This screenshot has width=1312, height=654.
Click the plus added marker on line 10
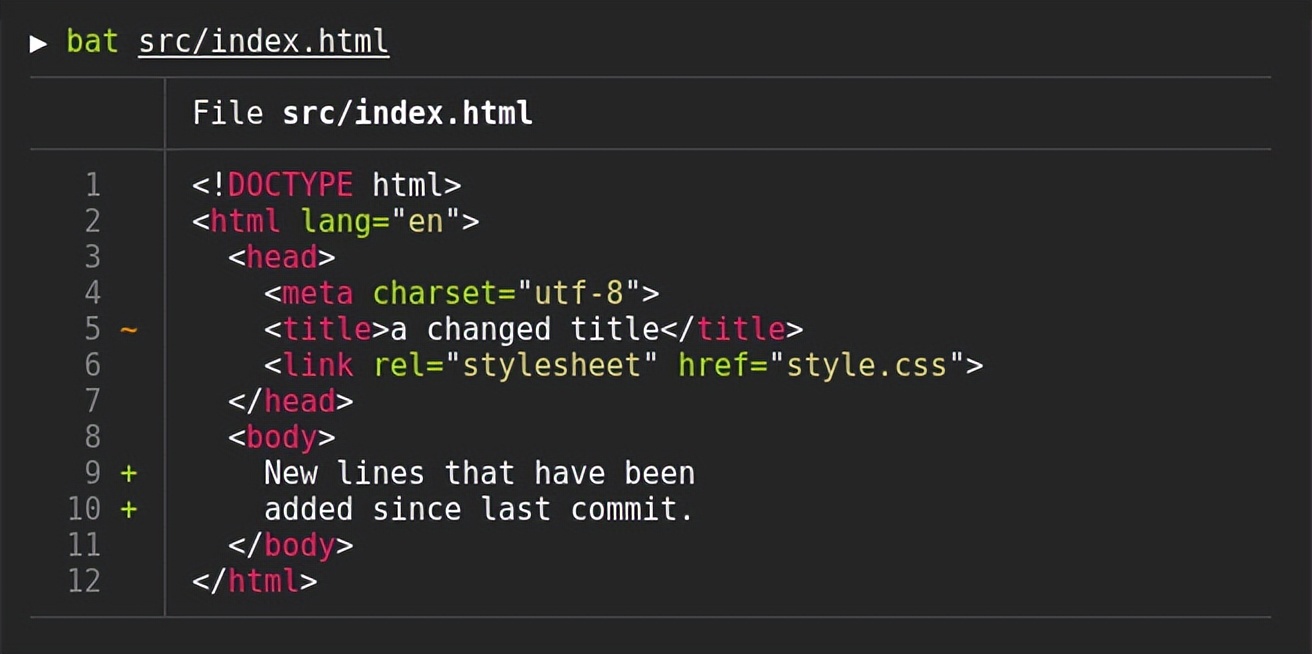pos(129,509)
